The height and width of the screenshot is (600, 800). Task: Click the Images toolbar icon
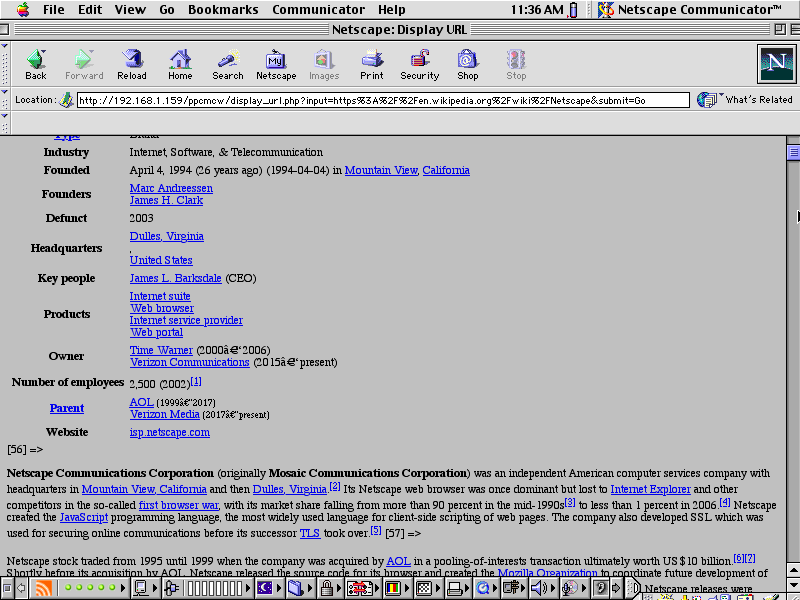click(x=323, y=59)
